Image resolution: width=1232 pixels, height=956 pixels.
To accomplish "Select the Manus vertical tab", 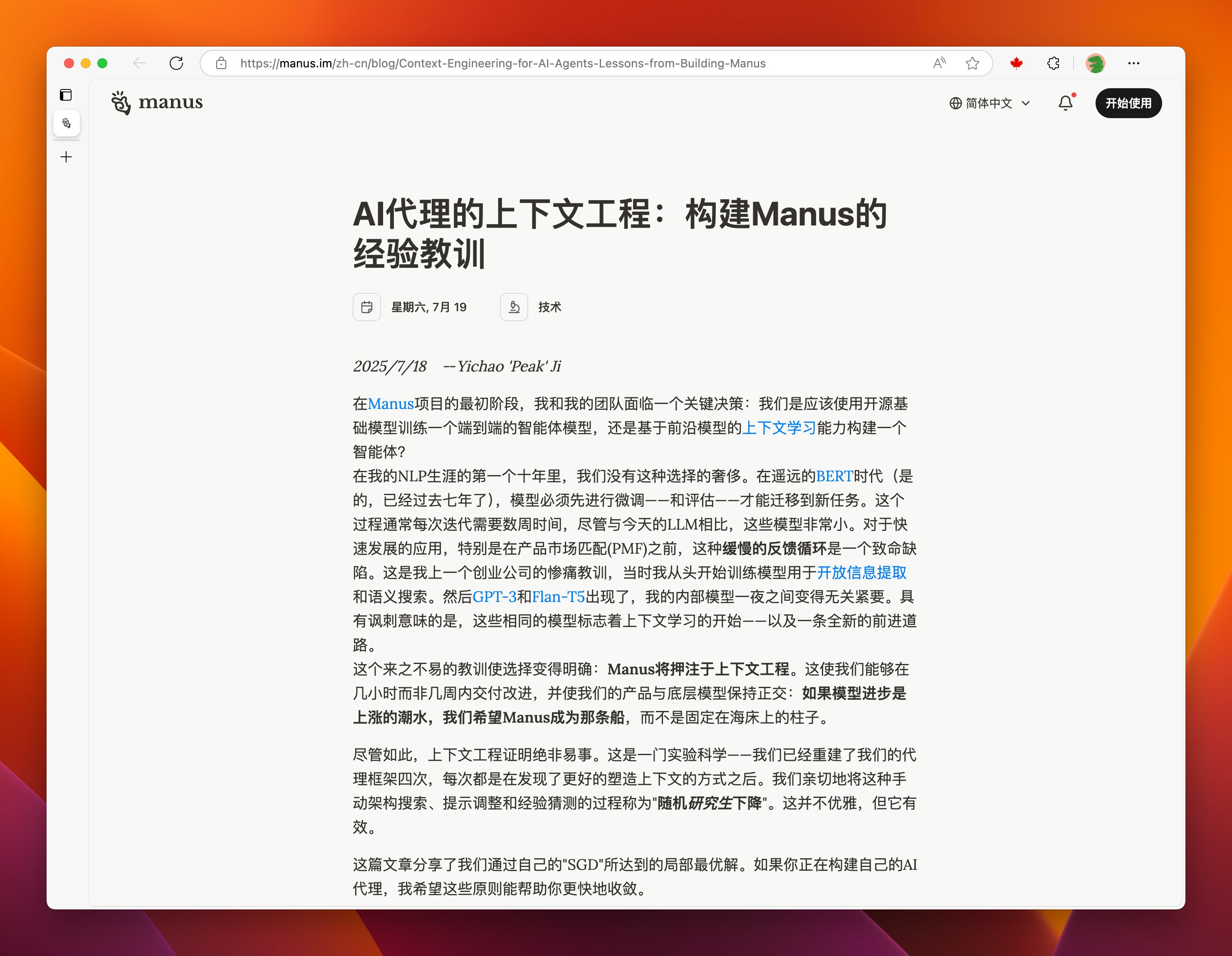I will [x=66, y=123].
